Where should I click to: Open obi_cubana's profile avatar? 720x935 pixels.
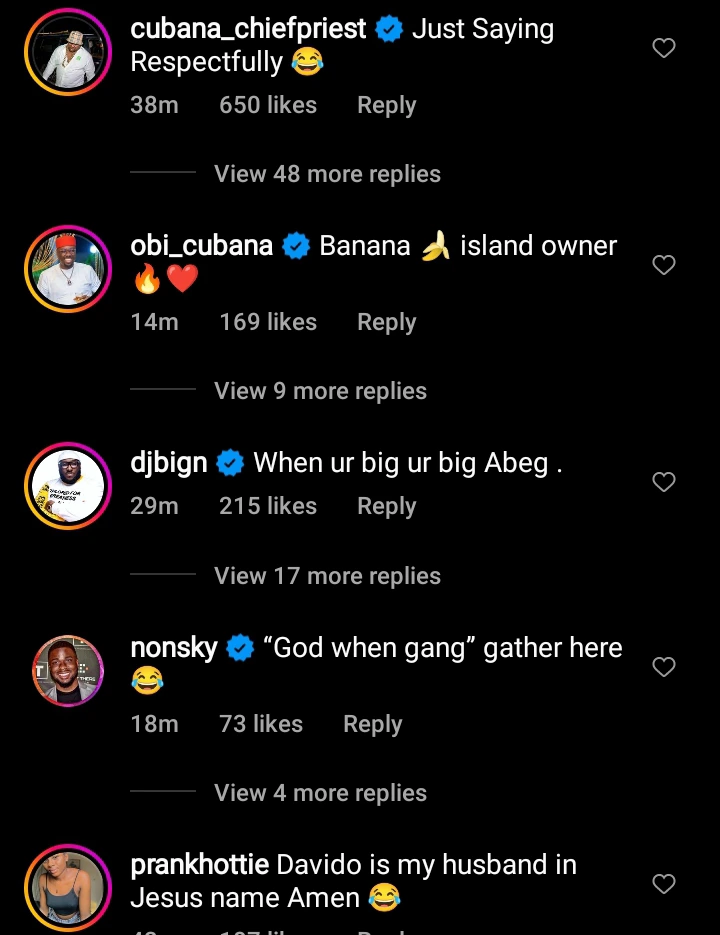pos(68,268)
